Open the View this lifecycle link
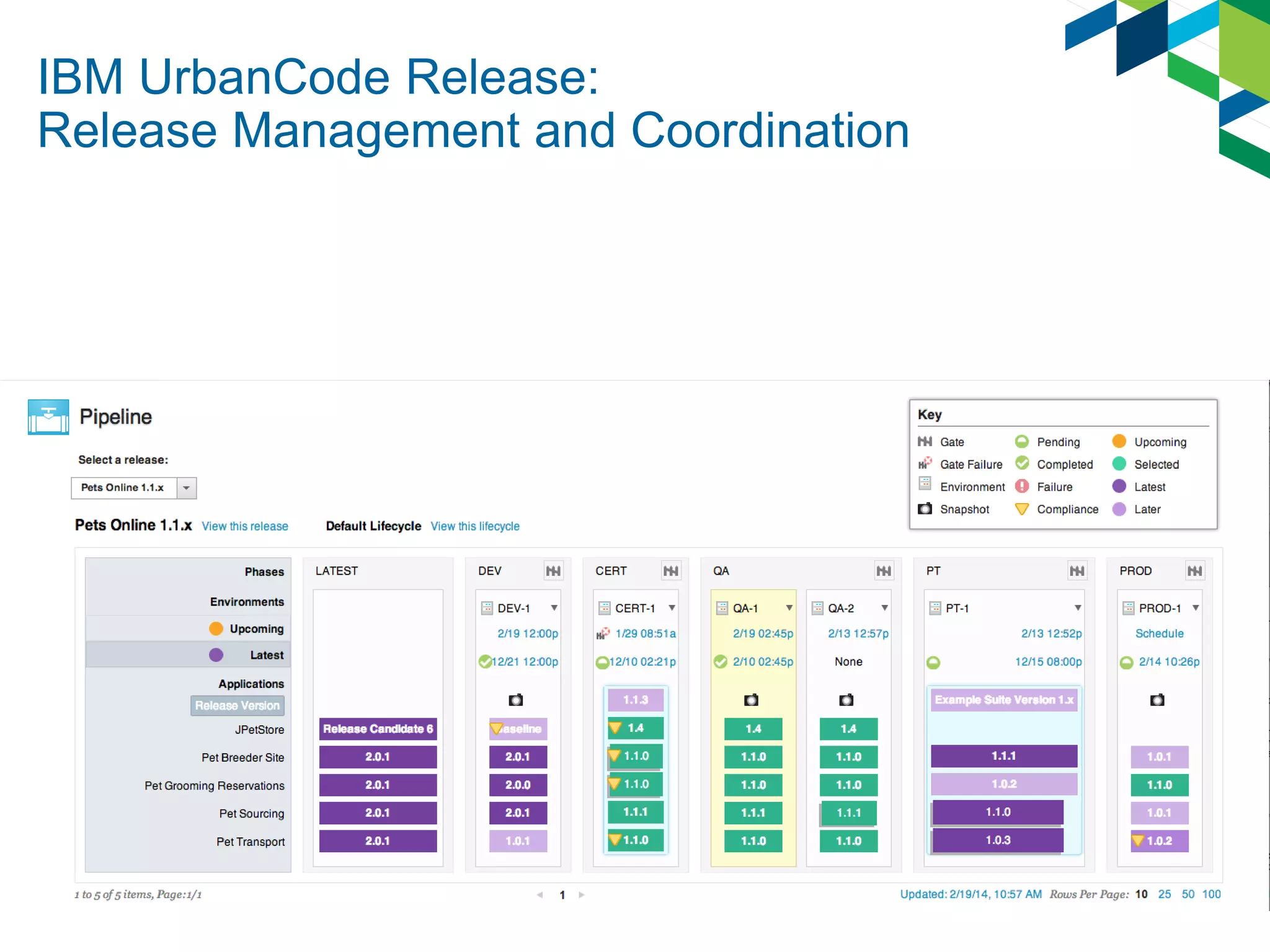1270x952 pixels. 475,526
